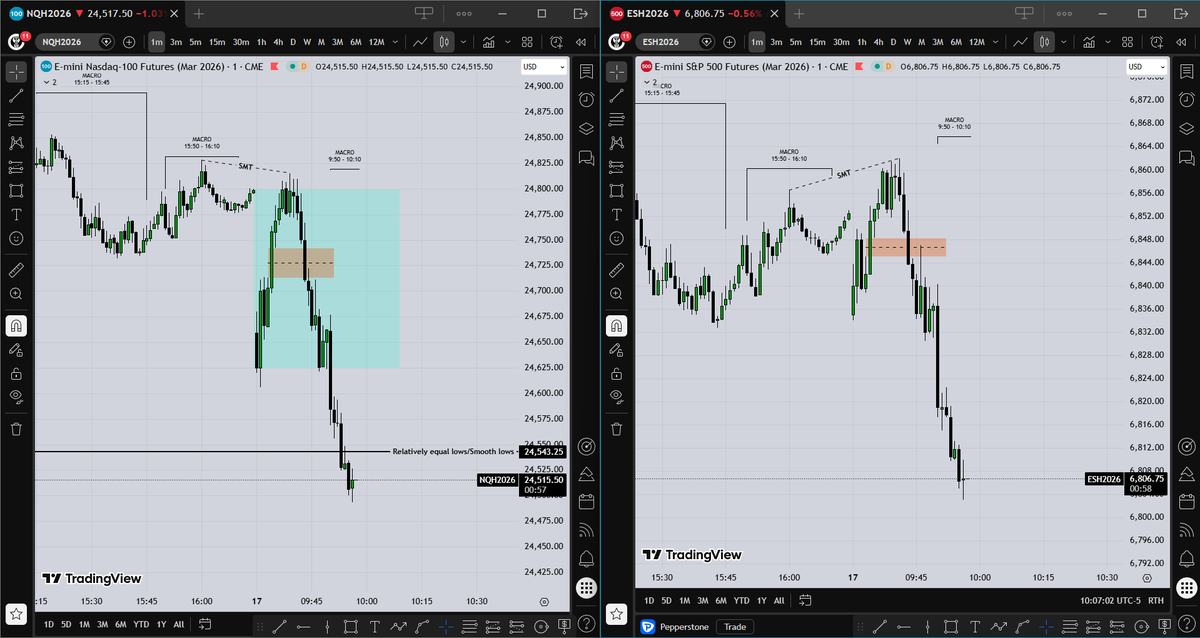
Task: Select 5m timeframe in NQH2026 window
Action: [x=196, y=42]
